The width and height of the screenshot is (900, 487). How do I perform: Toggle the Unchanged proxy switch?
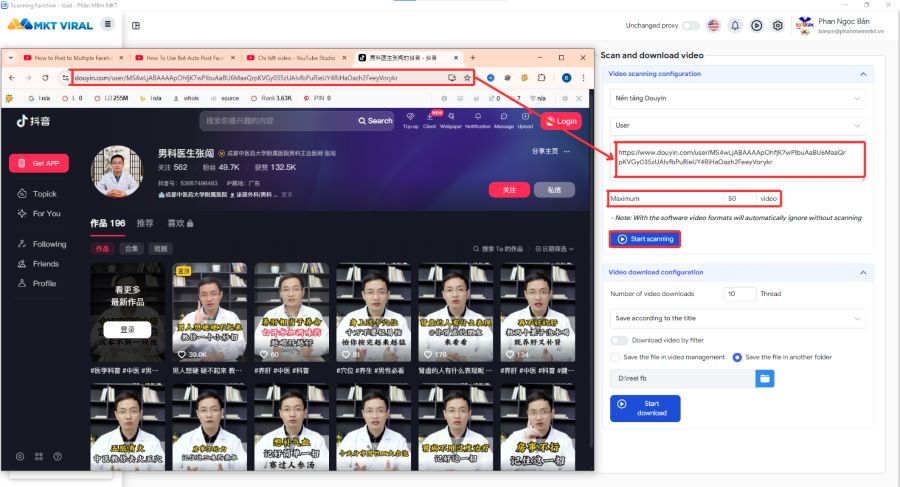pos(690,25)
